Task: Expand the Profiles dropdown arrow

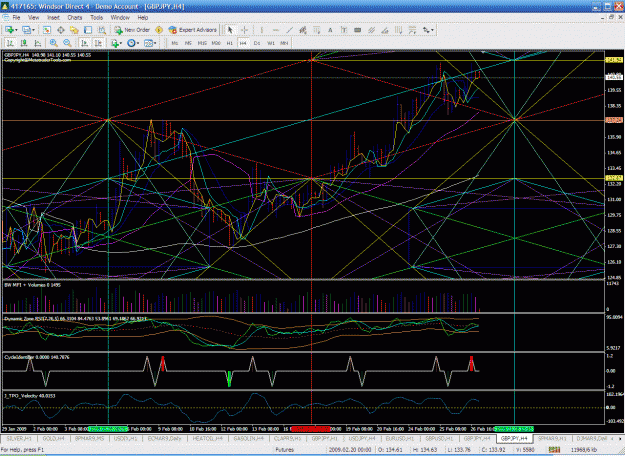Action: [x=33, y=30]
